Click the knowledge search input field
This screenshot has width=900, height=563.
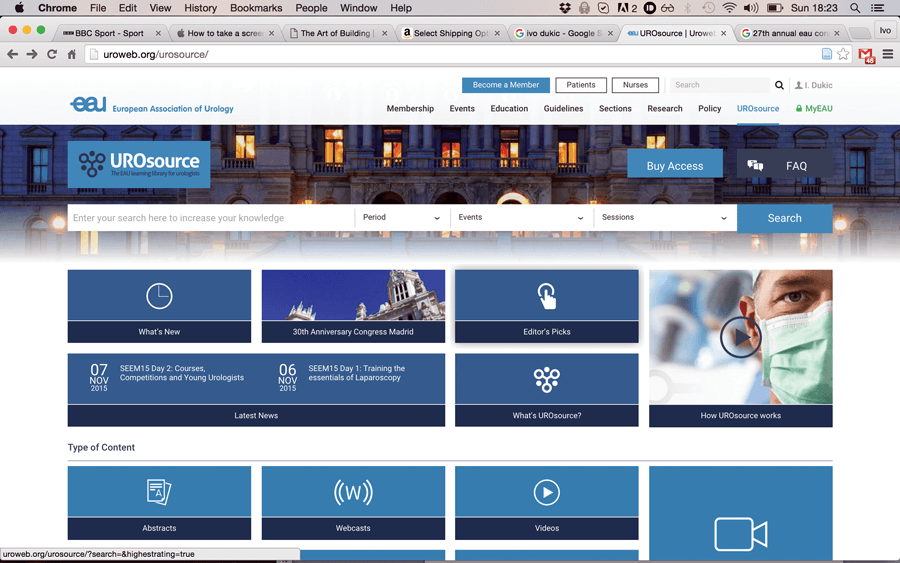pos(210,218)
